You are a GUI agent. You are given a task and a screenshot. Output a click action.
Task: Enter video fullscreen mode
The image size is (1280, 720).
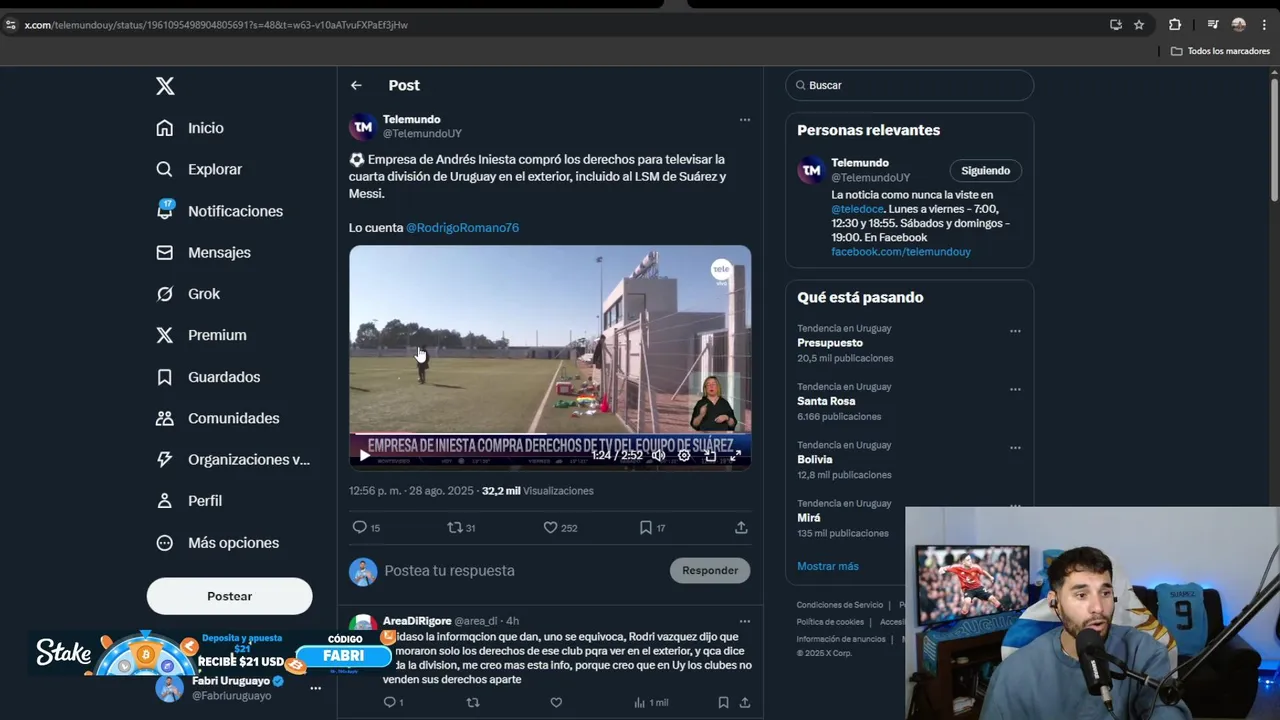coord(736,455)
